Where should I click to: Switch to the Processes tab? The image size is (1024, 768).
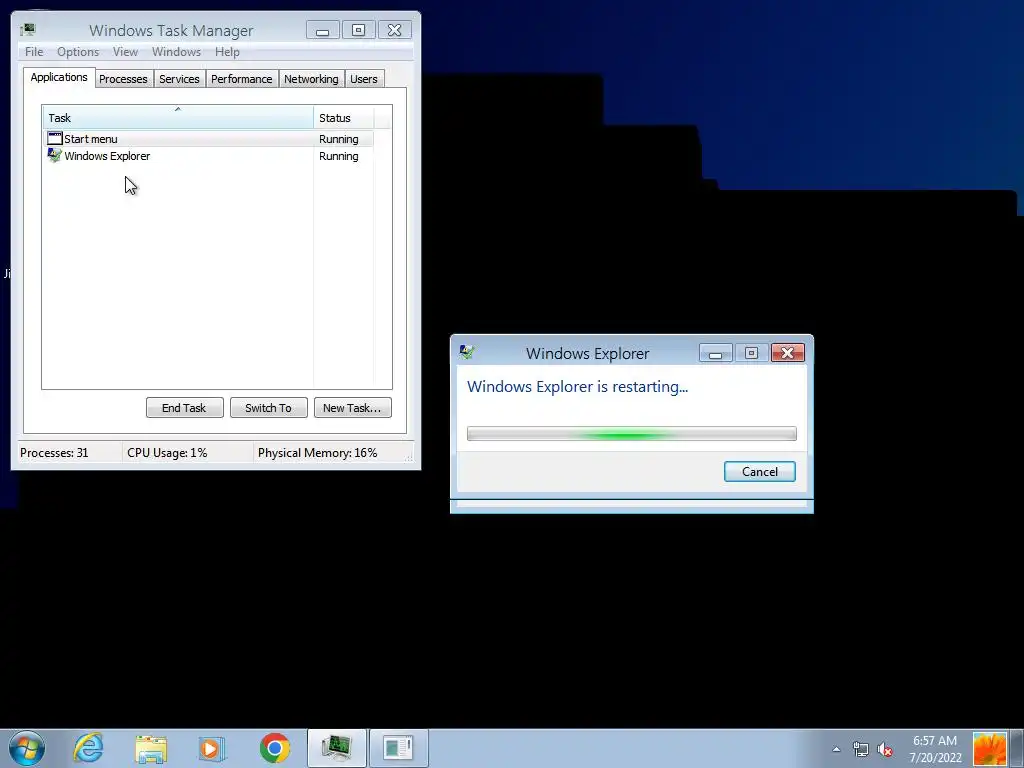tap(123, 79)
